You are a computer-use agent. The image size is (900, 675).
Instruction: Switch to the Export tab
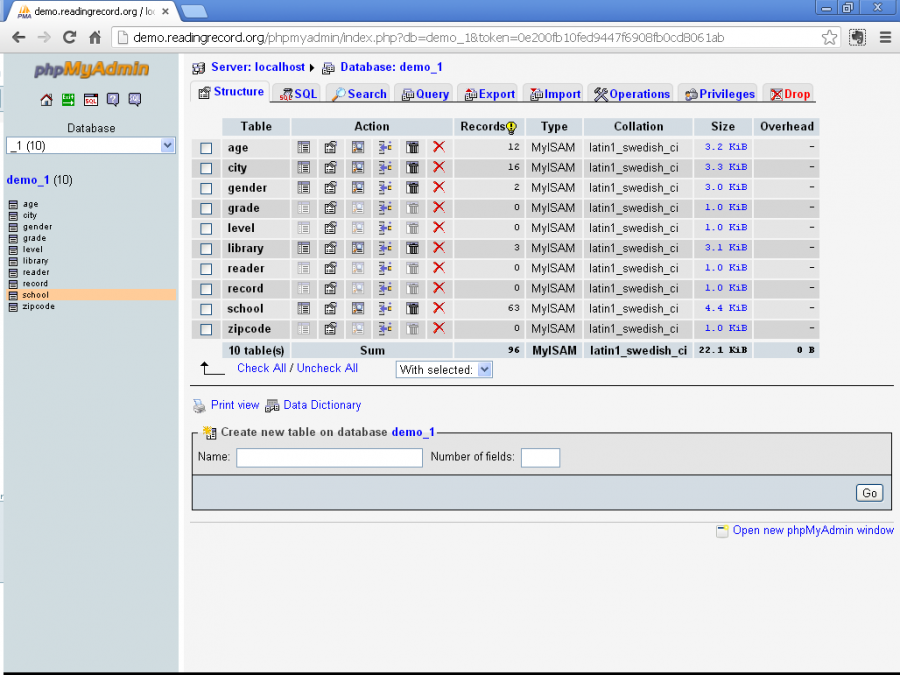coord(490,94)
